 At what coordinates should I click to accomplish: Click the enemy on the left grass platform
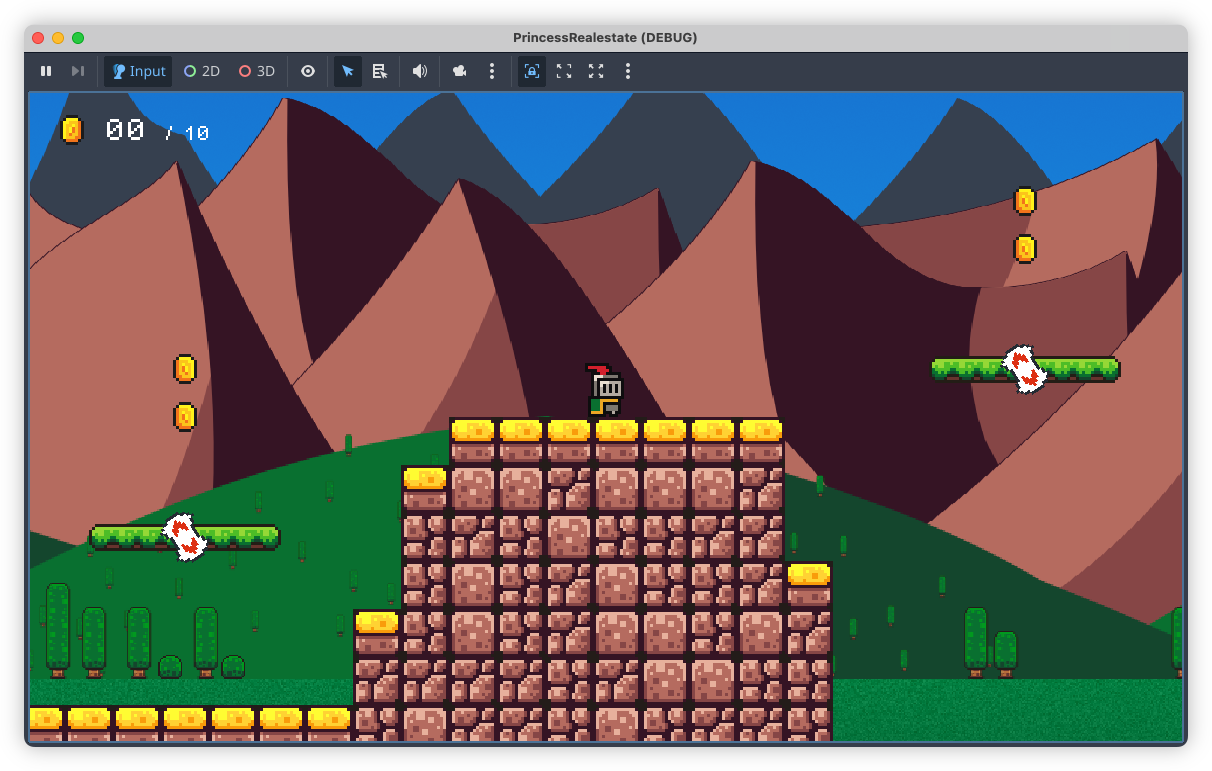pos(184,537)
